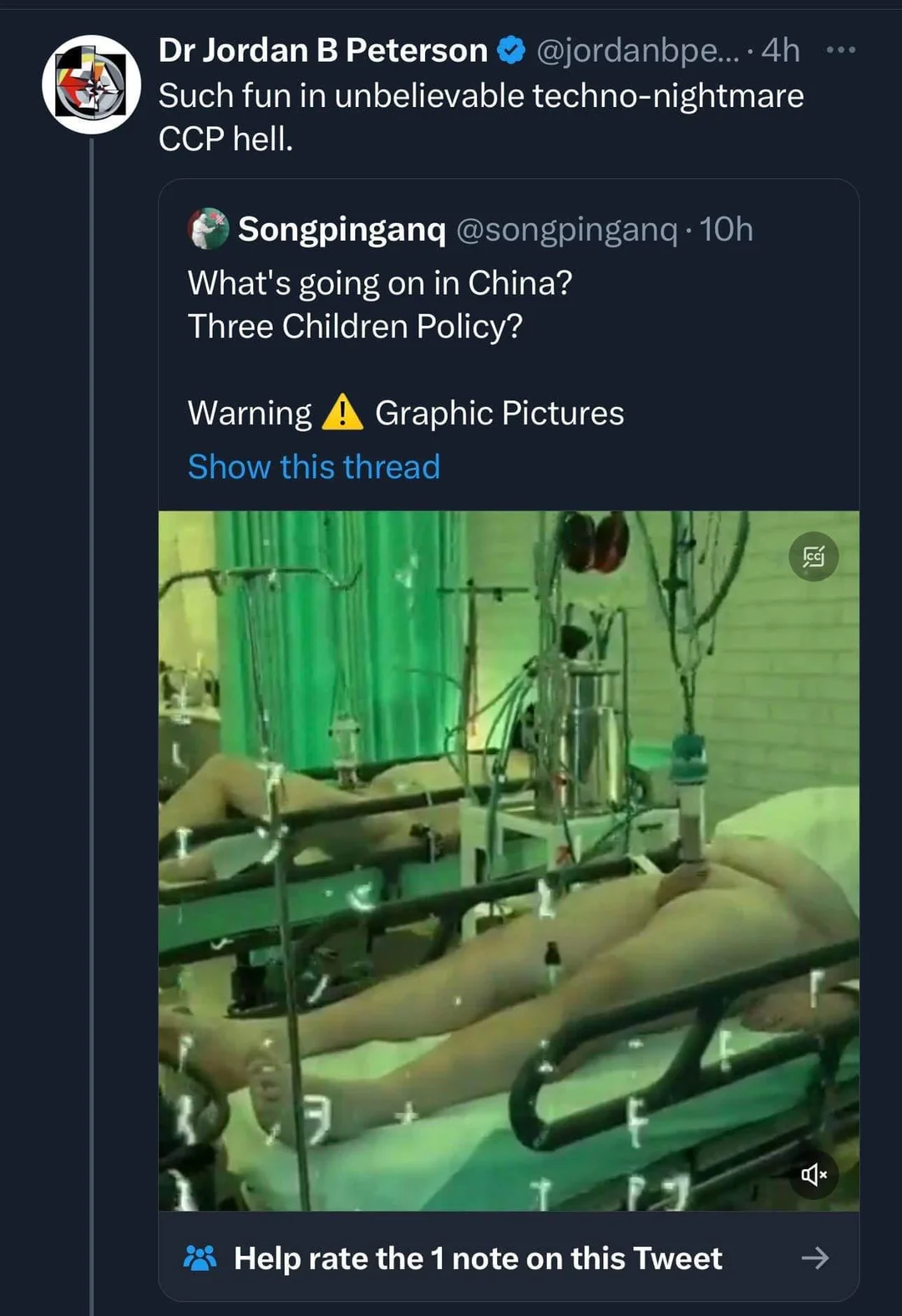
Task: Click the "Dr Jordan B Peterson" display name
Action: click(323, 51)
